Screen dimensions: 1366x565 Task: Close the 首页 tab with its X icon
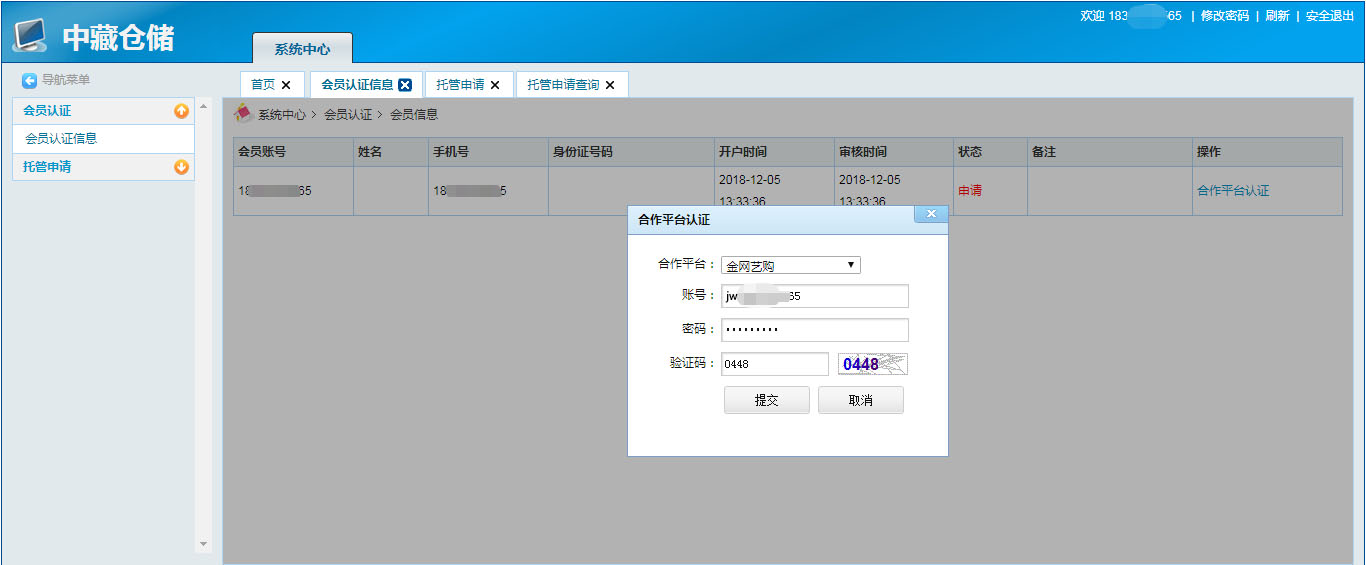tap(286, 85)
